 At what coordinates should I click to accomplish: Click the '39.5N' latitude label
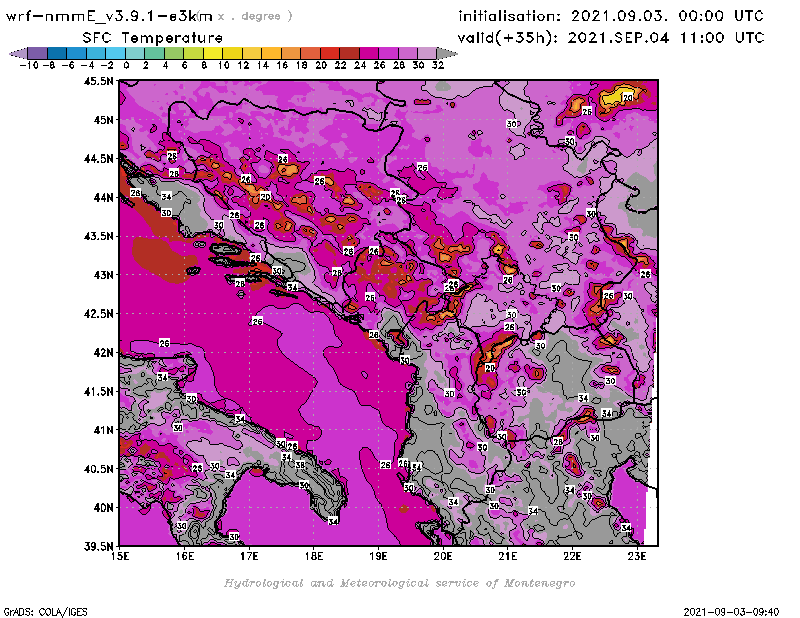pos(98,547)
